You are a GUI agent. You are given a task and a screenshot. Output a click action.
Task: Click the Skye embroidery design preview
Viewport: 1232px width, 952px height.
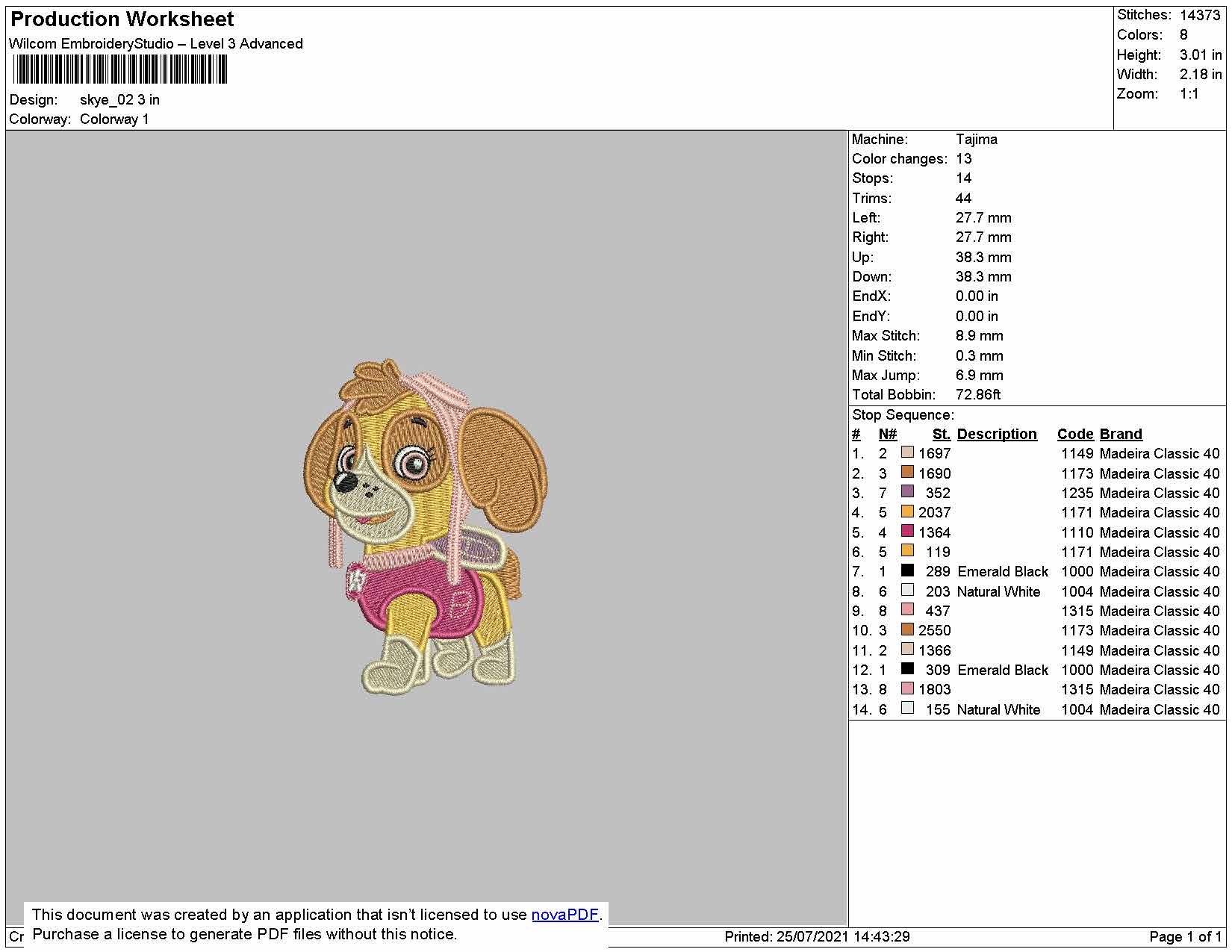[426, 526]
